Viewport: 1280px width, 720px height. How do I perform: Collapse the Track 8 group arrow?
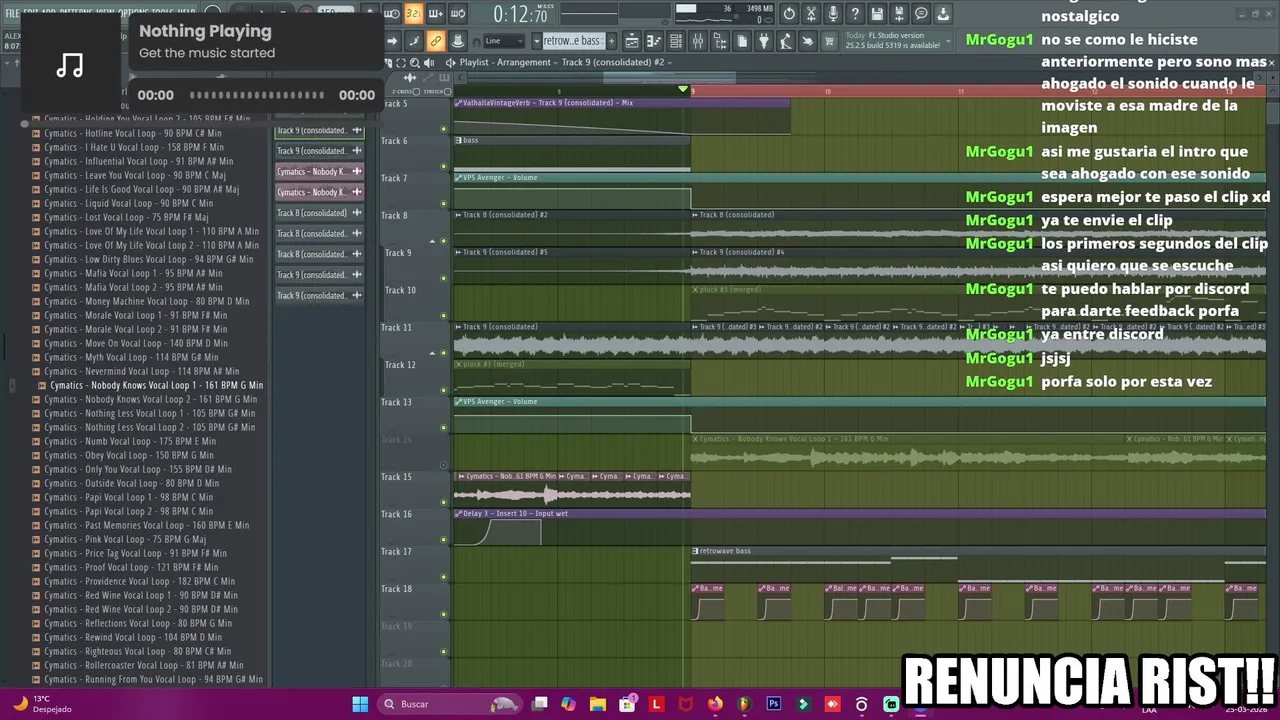pyautogui.click(x=432, y=240)
